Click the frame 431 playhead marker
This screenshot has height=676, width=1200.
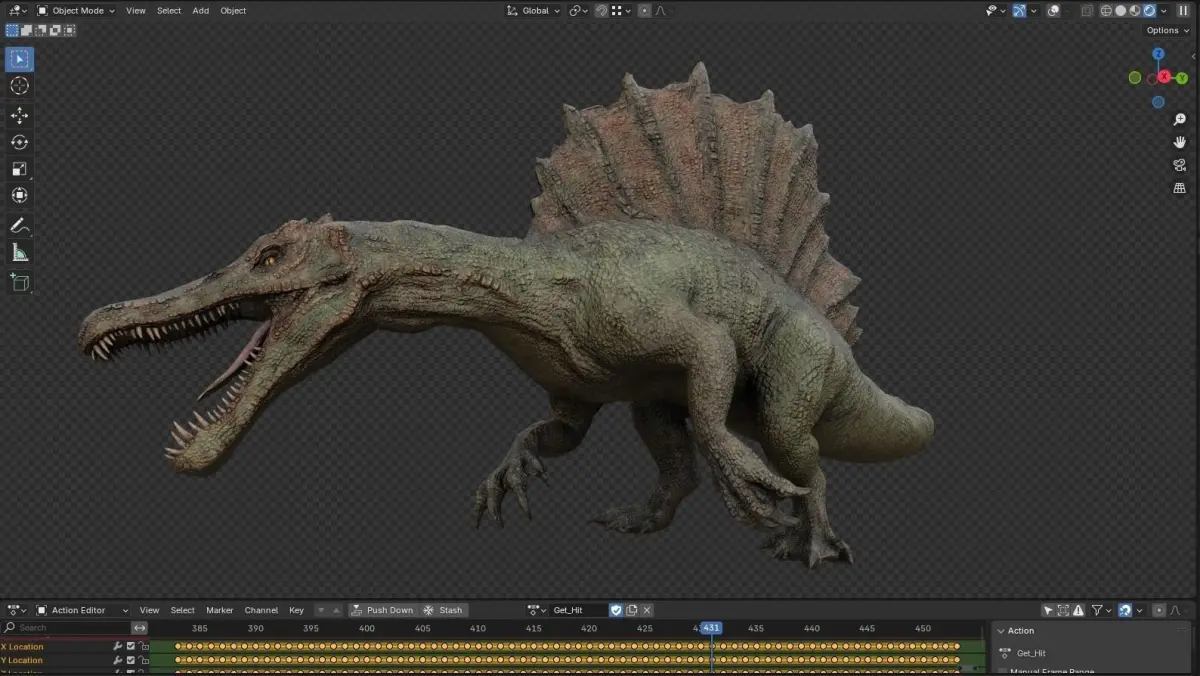(710, 628)
